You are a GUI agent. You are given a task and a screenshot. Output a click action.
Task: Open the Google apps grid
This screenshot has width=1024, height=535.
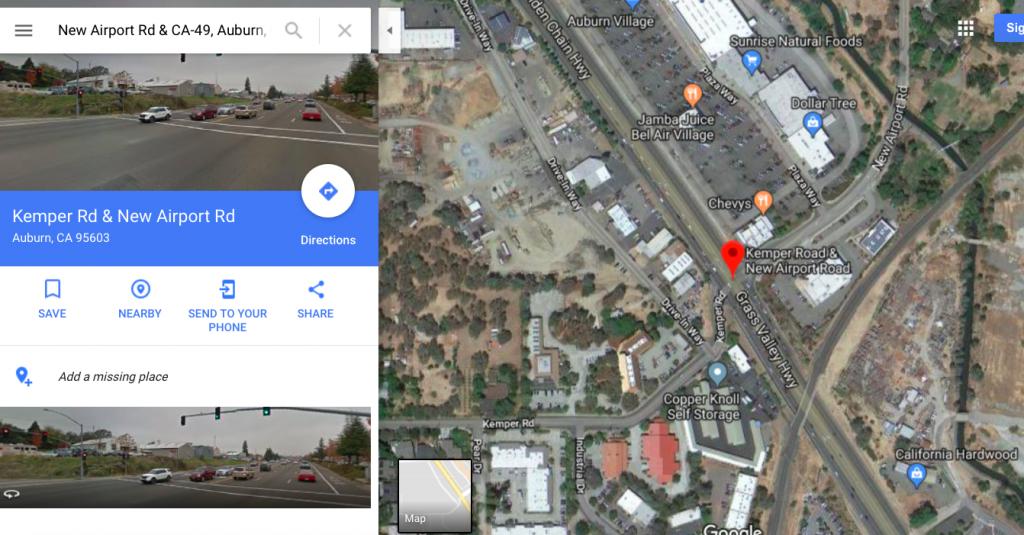pos(965,28)
